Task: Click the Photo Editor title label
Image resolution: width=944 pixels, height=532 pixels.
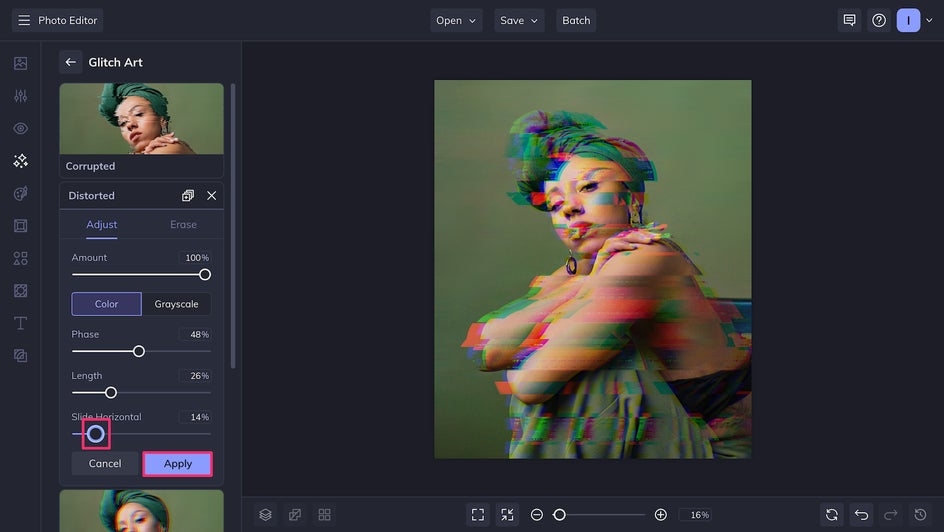Action: [67, 20]
